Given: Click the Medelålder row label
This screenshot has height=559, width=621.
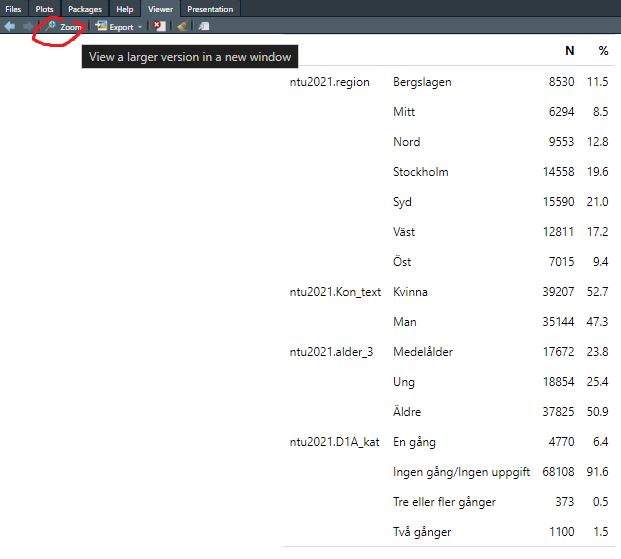Looking at the screenshot, I should point(423,352).
